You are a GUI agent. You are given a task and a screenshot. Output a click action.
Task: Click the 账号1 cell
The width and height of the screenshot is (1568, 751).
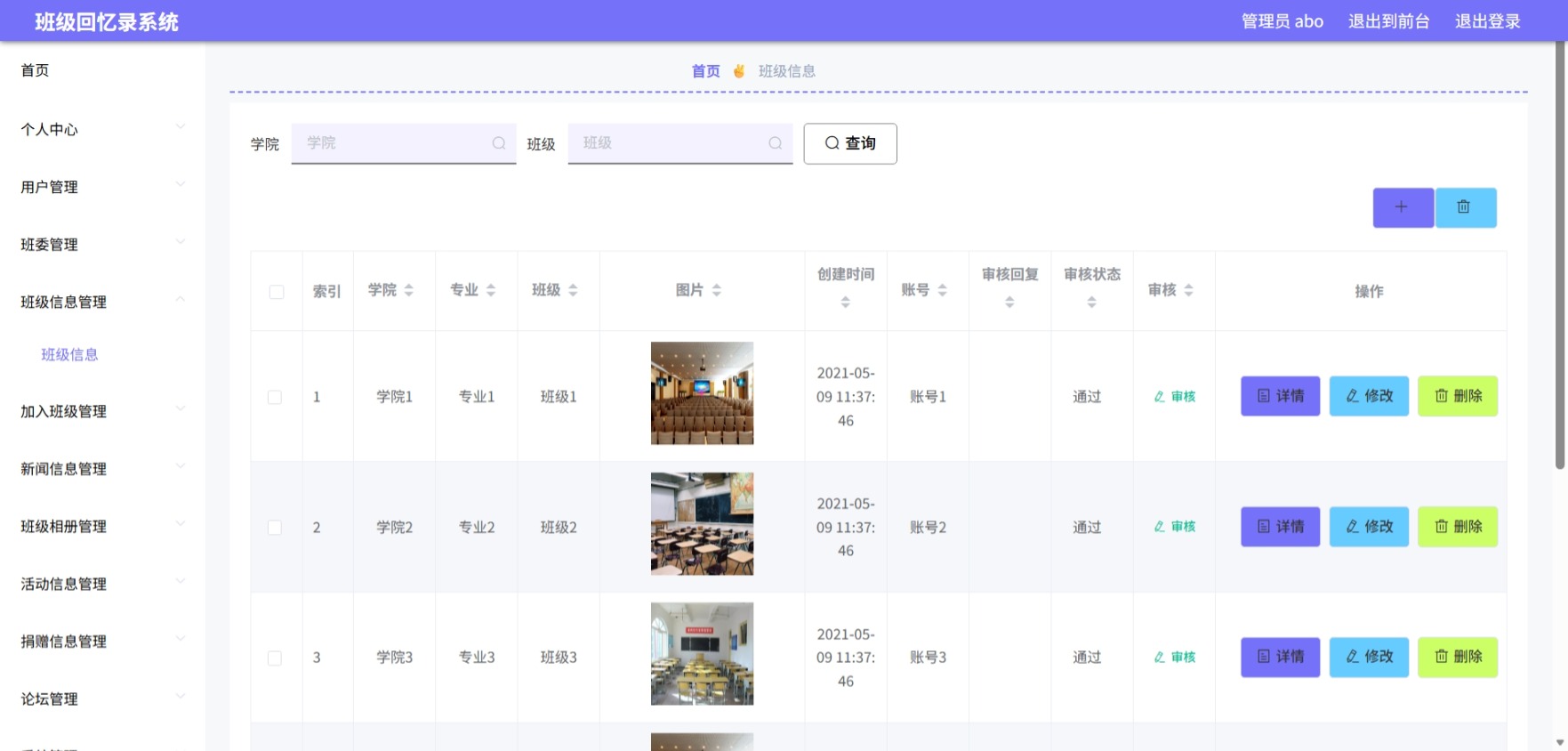[928, 397]
